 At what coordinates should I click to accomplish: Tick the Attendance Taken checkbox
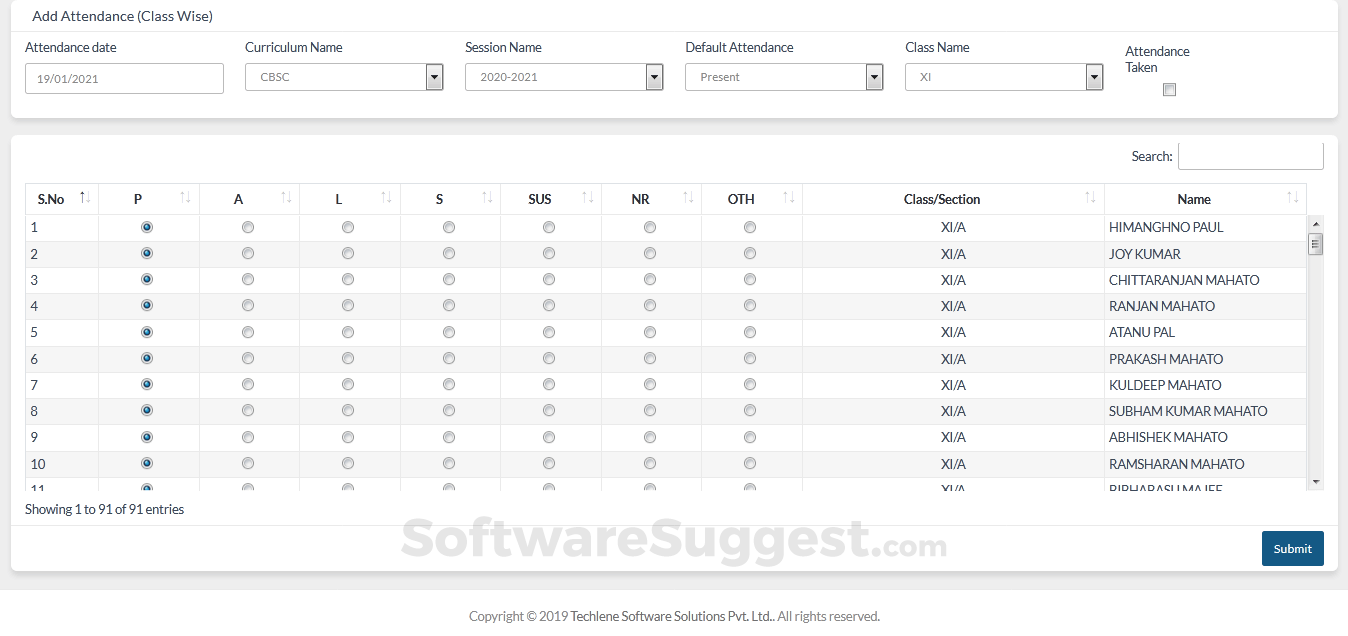pos(1169,90)
